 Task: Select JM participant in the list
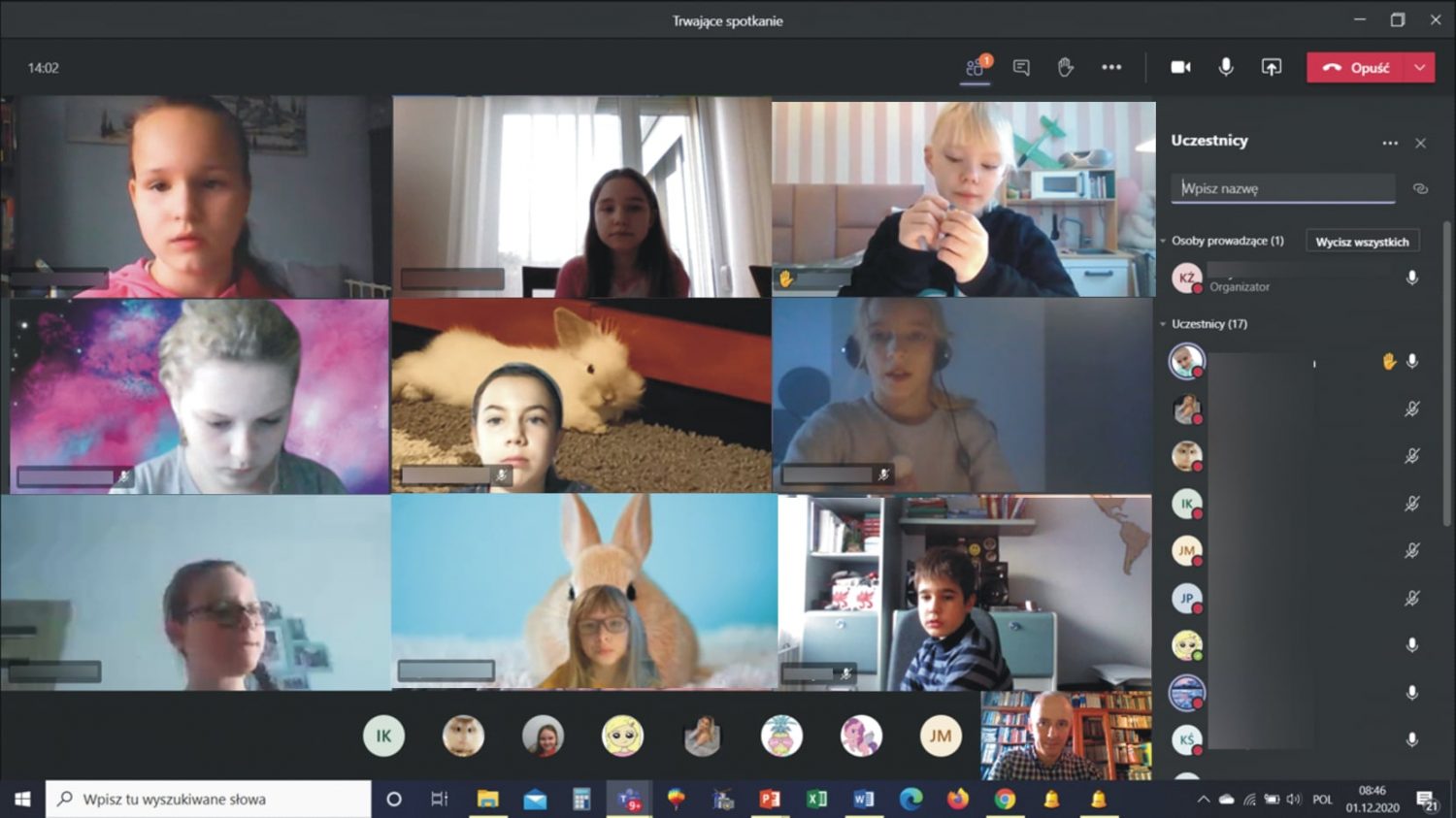(1186, 551)
